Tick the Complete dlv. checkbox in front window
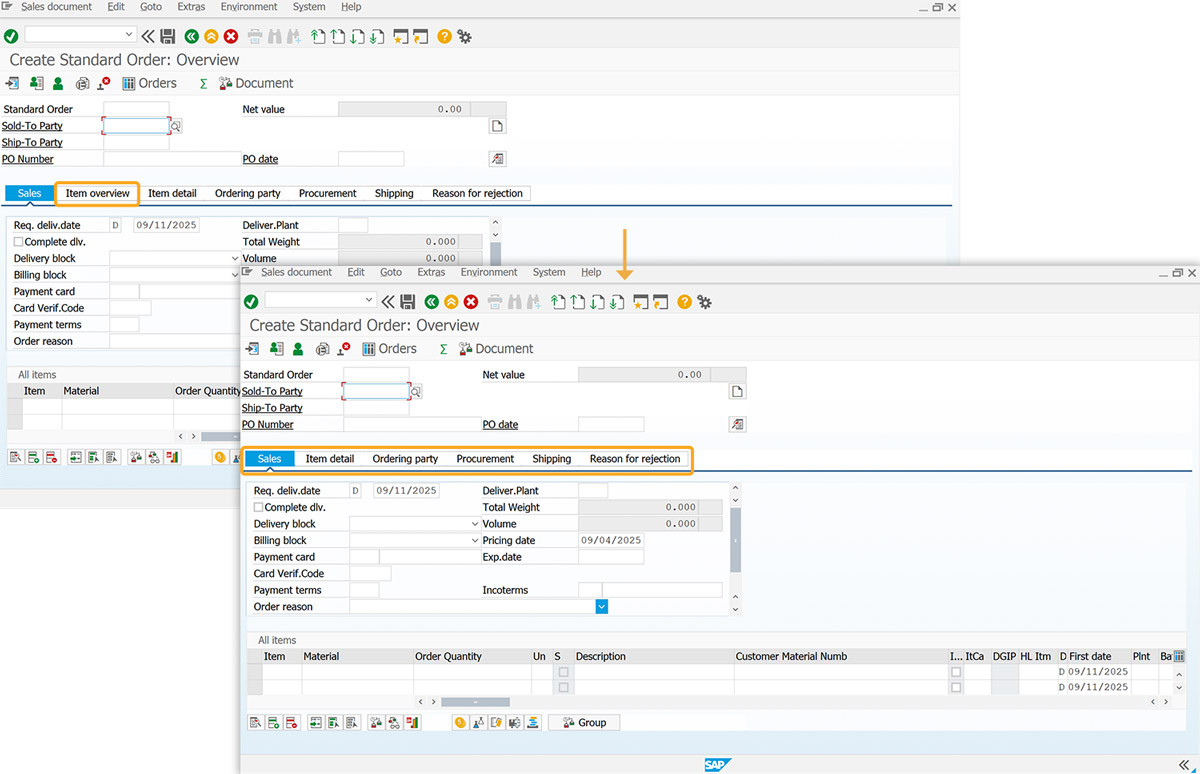This screenshot has width=1200, height=774. coord(258,508)
